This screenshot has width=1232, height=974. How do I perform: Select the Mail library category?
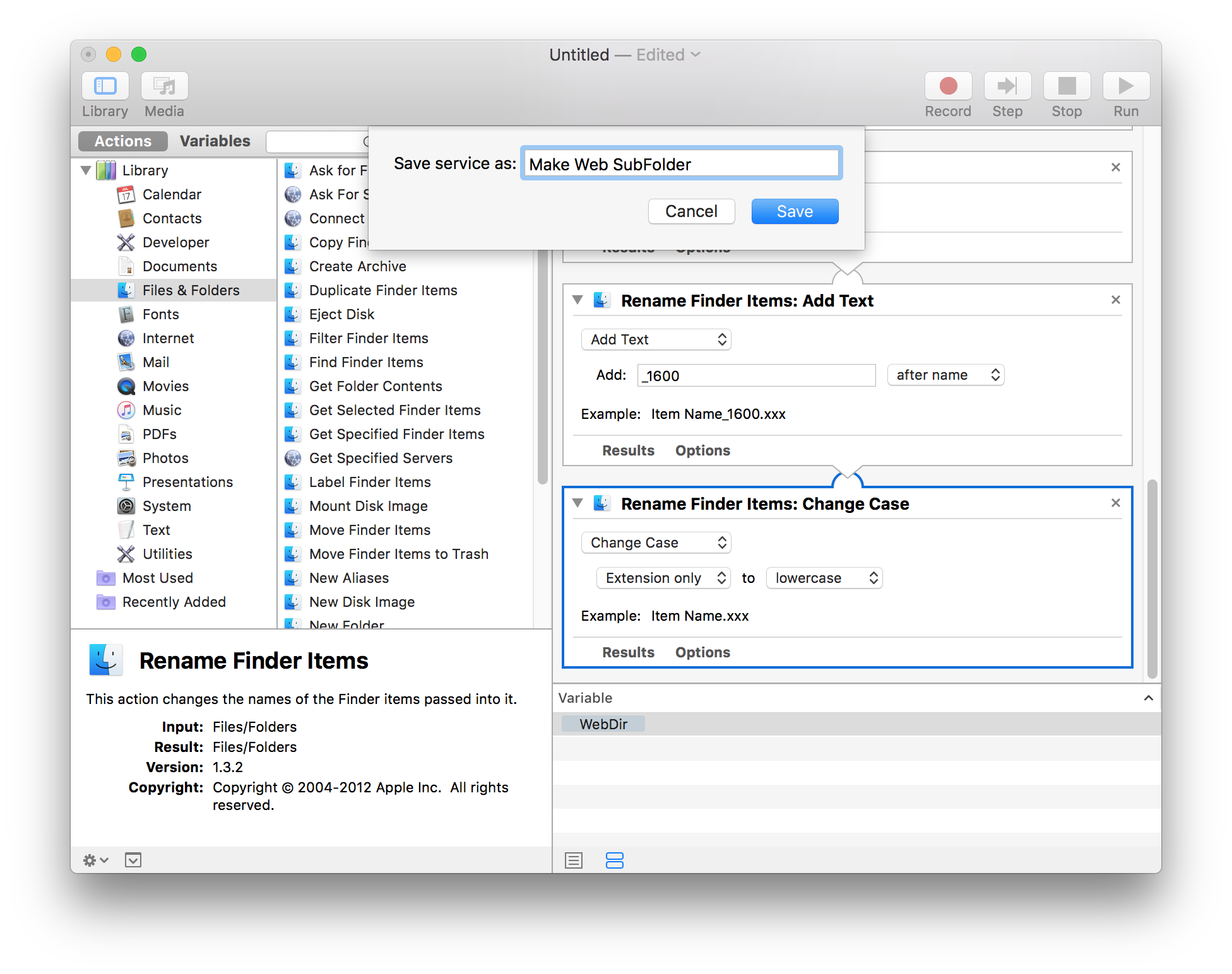[155, 362]
